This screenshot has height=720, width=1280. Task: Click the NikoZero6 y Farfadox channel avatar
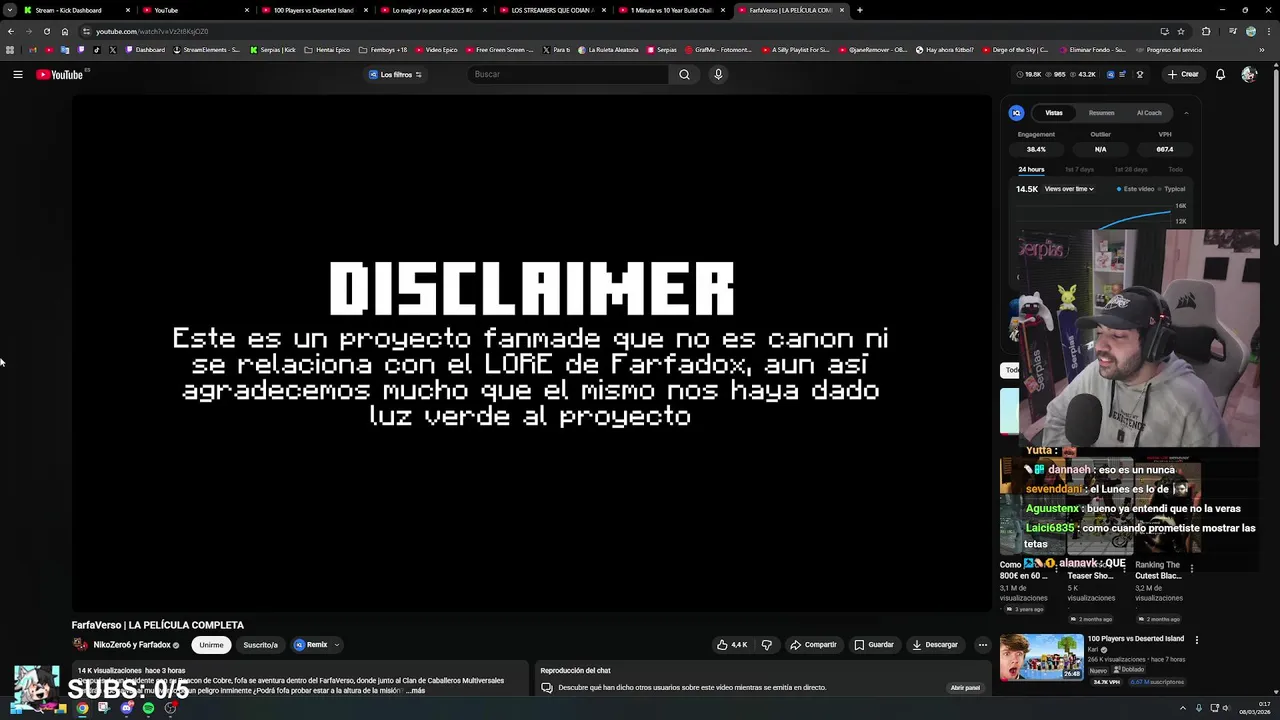point(79,645)
